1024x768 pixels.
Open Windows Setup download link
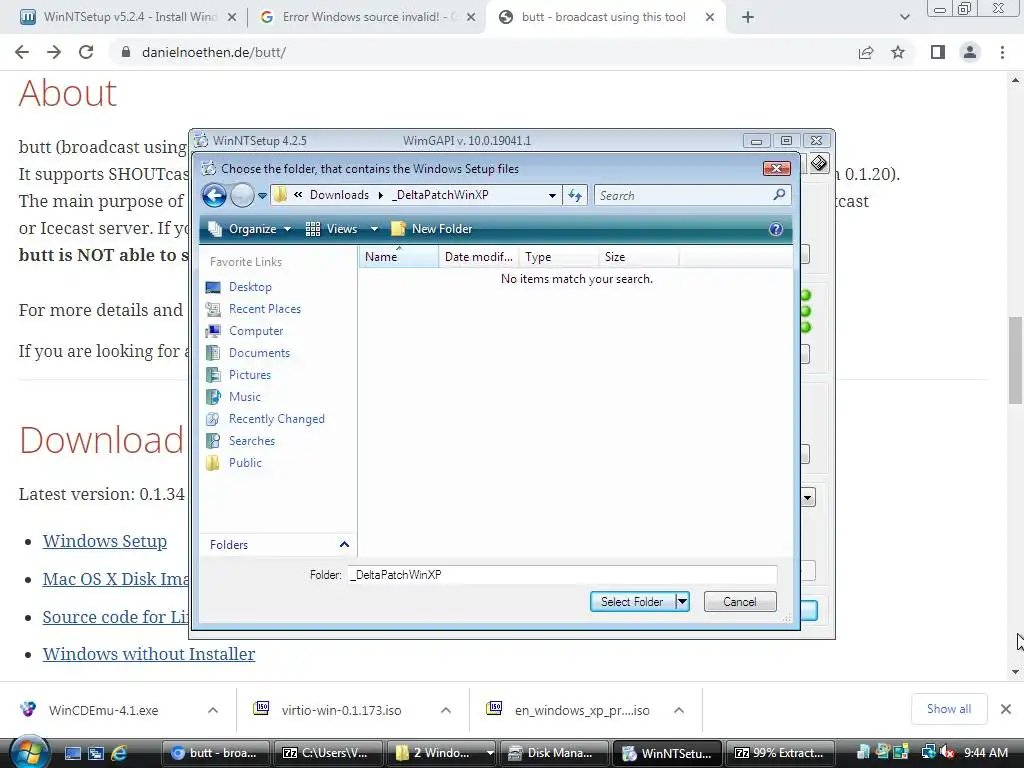pyautogui.click(x=104, y=541)
